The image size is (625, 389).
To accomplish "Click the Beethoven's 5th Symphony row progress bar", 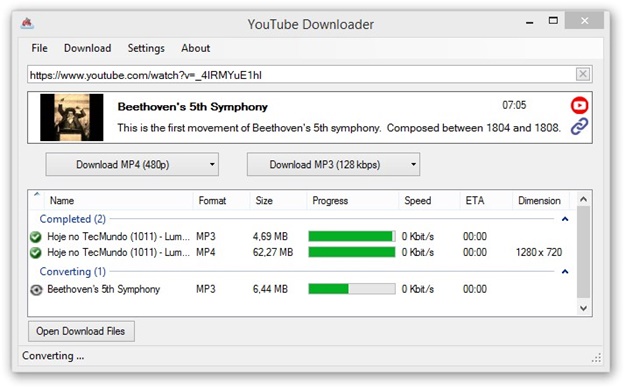I will (352, 289).
